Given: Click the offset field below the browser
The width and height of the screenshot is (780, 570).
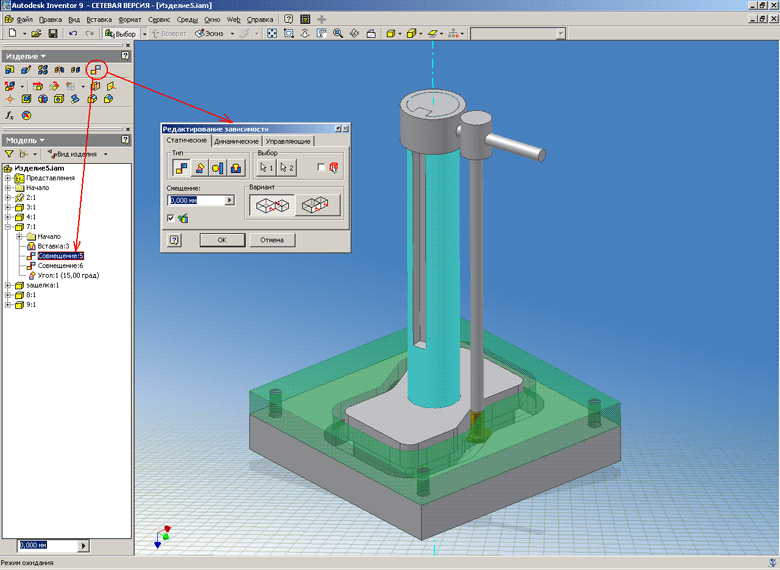Looking at the screenshot, I should [x=48, y=546].
